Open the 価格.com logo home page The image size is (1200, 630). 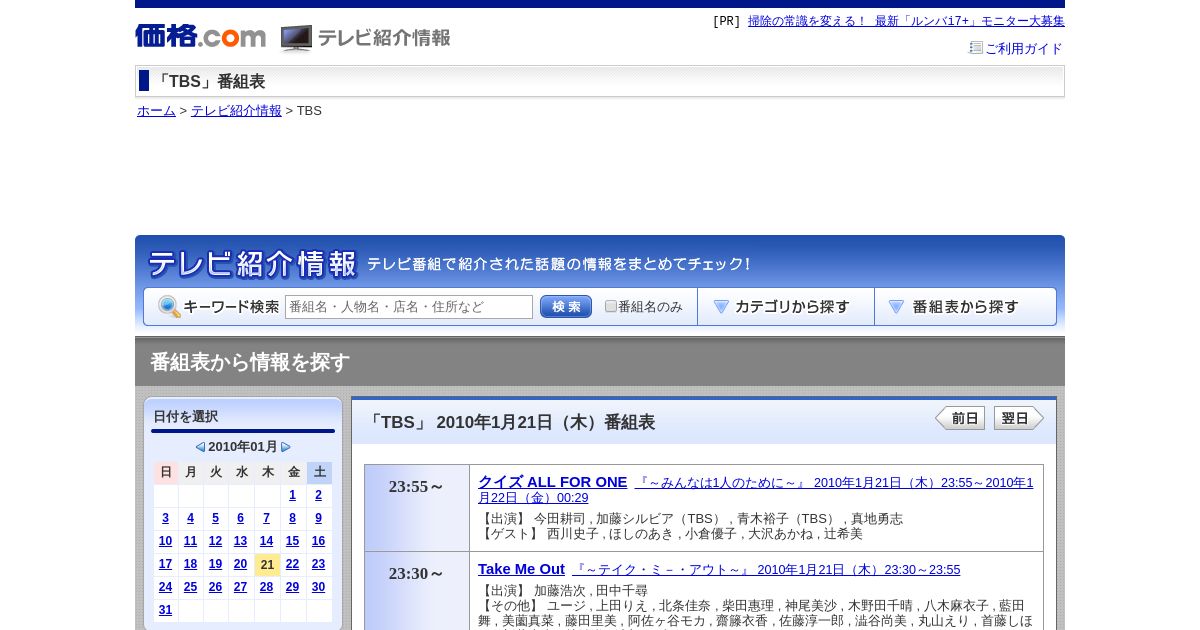point(200,37)
